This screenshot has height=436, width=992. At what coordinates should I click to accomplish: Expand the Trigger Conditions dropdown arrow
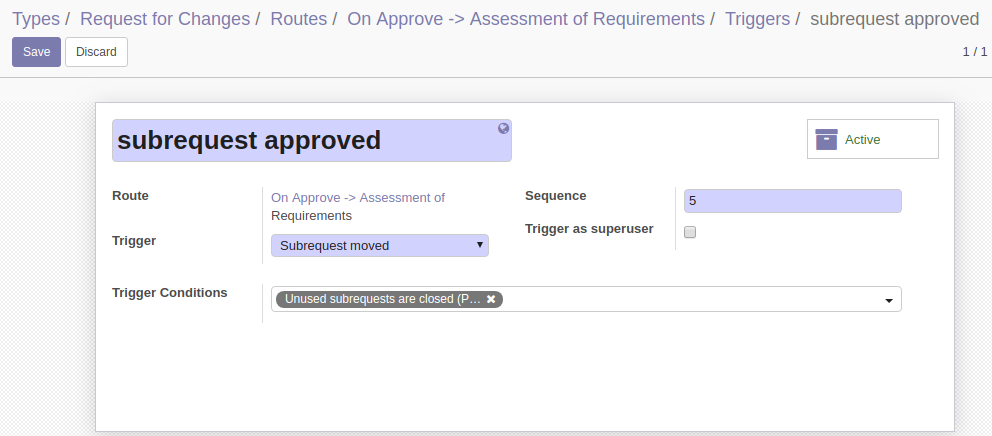coord(889,301)
